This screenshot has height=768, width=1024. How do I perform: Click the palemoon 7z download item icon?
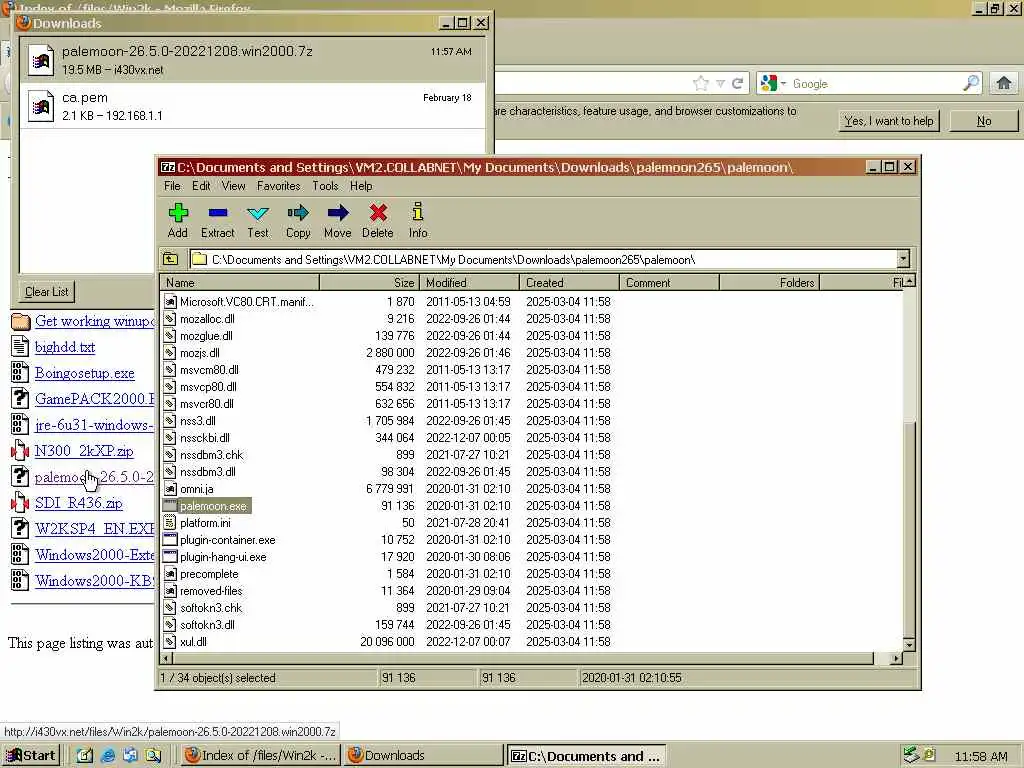[40, 60]
